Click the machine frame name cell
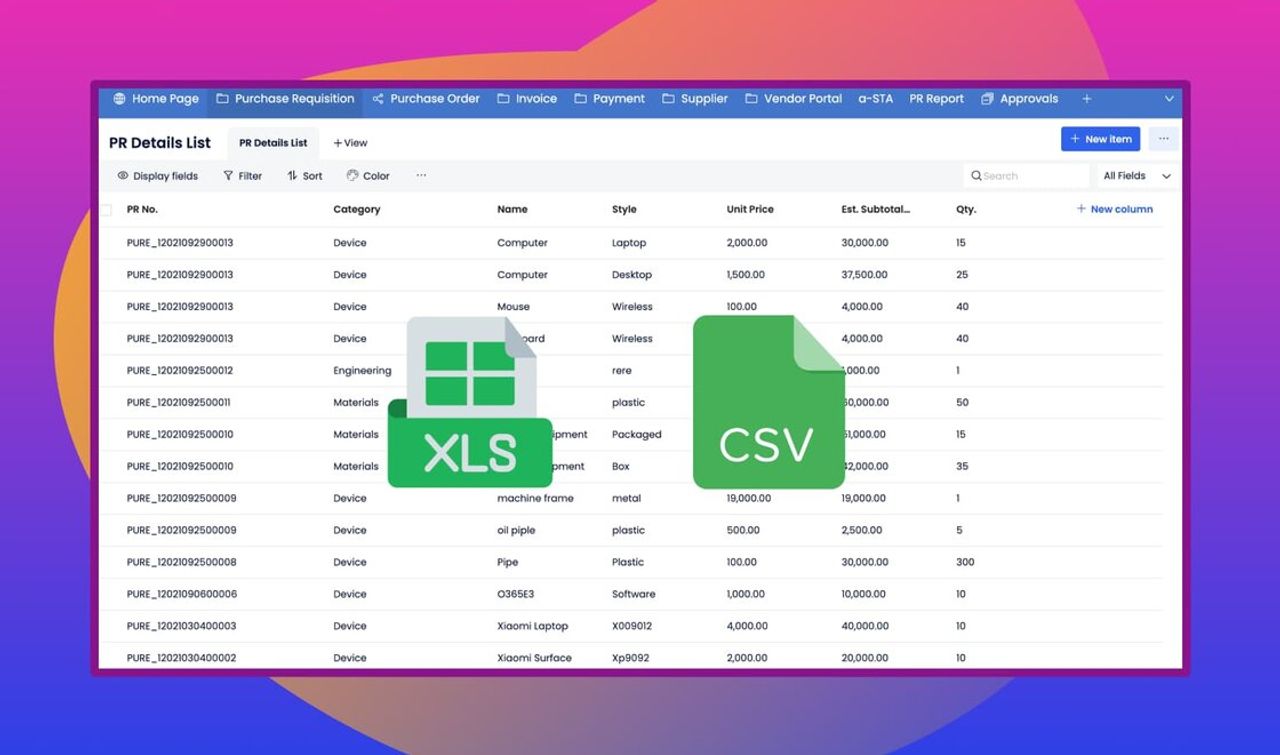Image resolution: width=1280 pixels, height=755 pixels. point(535,499)
